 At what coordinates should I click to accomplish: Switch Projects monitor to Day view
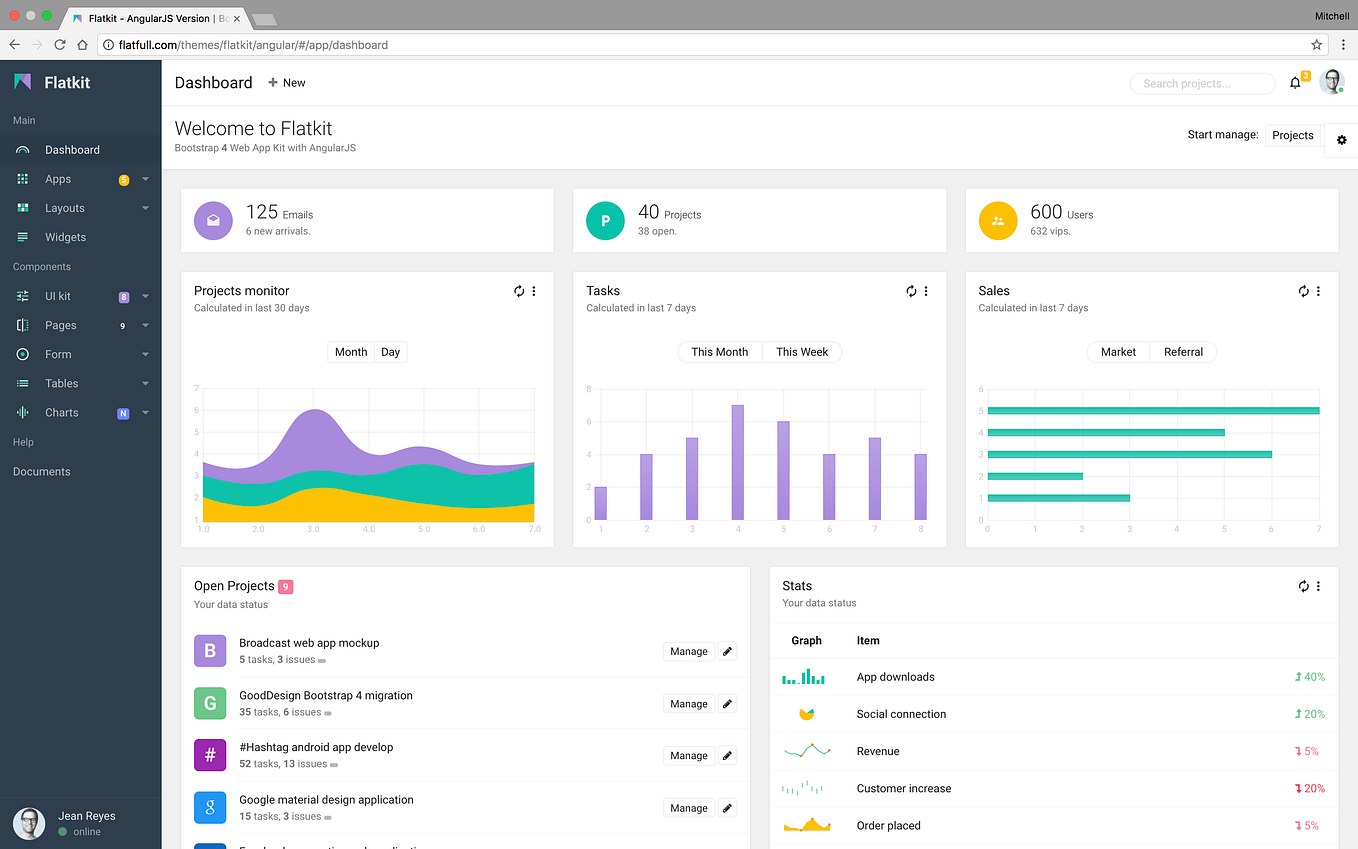click(x=390, y=352)
